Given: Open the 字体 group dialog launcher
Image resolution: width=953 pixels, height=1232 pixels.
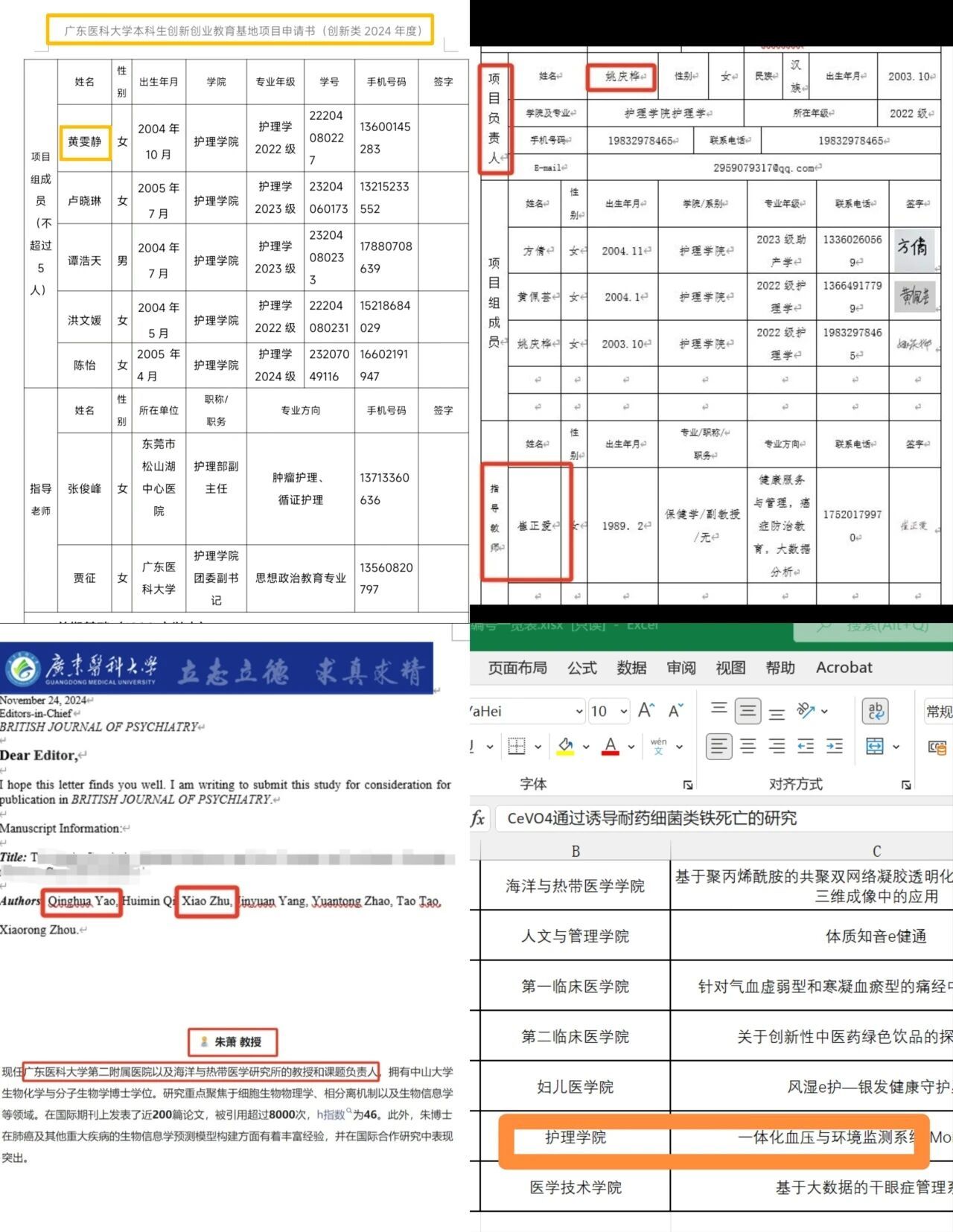Looking at the screenshot, I should coord(688,785).
